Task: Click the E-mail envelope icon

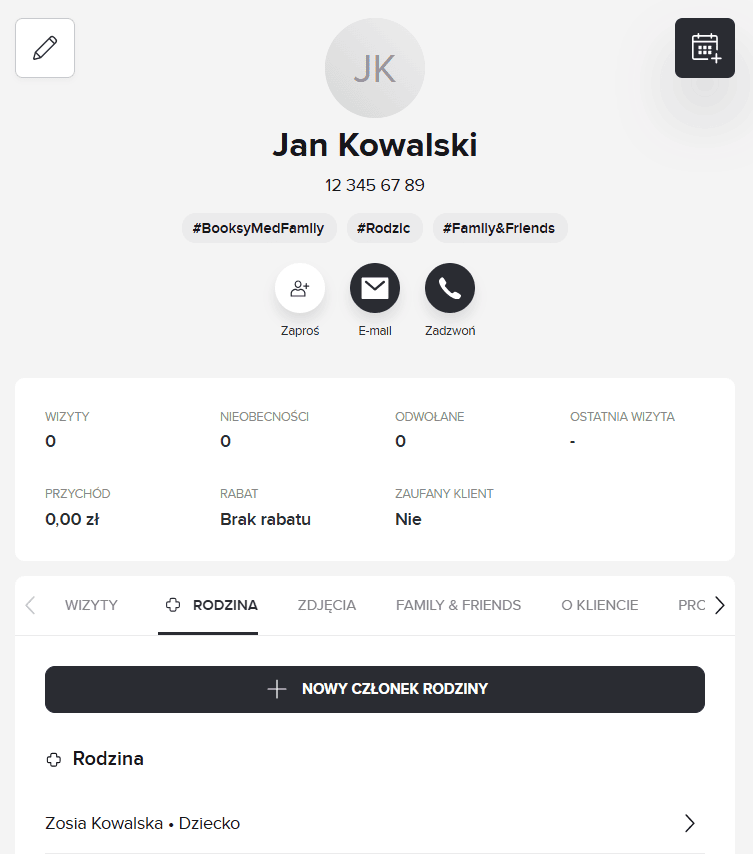Action: (x=374, y=287)
